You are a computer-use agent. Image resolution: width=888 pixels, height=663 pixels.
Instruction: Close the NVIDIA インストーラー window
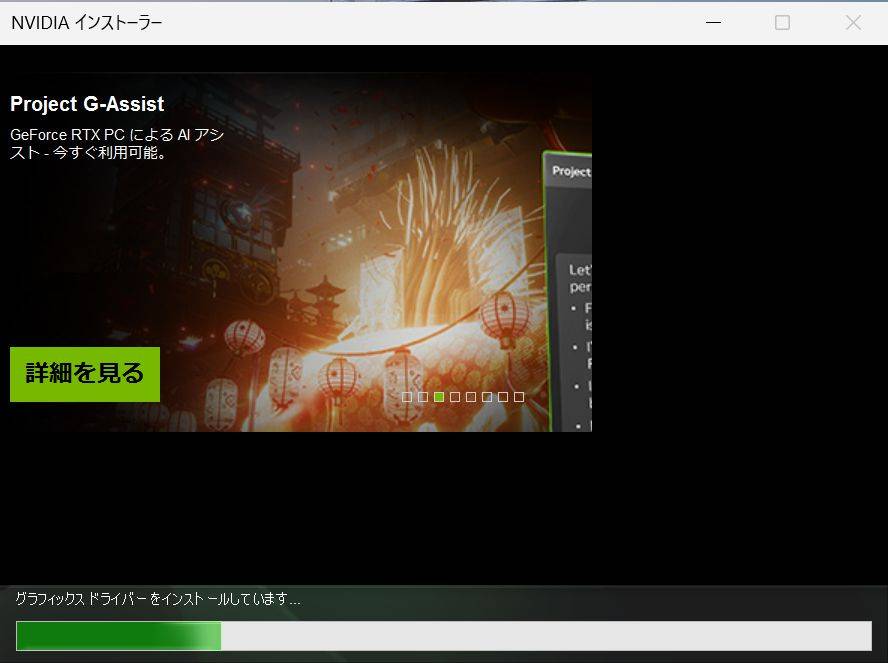(x=853, y=23)
